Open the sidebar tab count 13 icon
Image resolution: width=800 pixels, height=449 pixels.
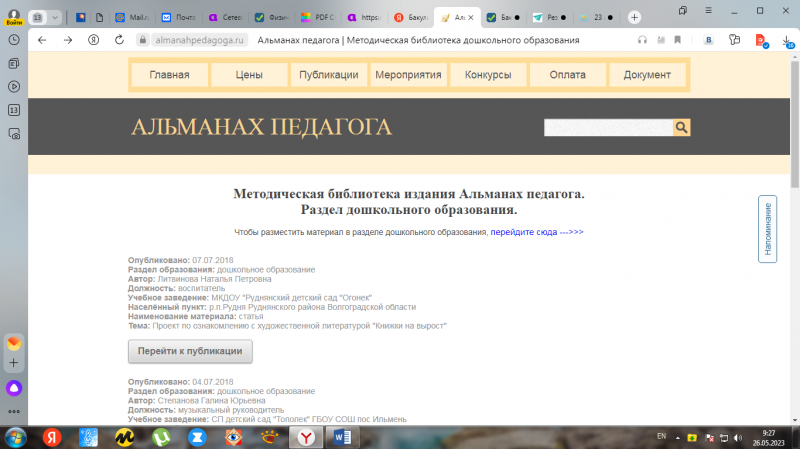pyautogui.click(x=14, y=110)
